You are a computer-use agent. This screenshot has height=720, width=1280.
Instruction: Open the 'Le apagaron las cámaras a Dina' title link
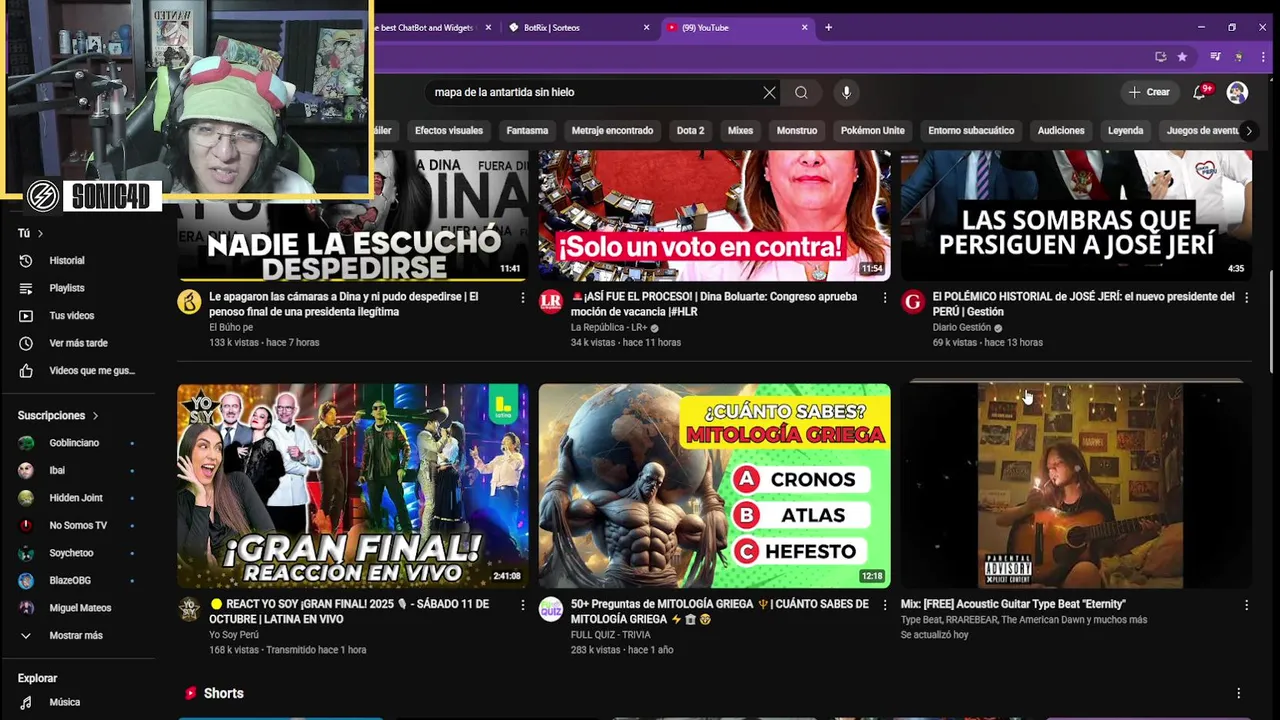[344, 304]
